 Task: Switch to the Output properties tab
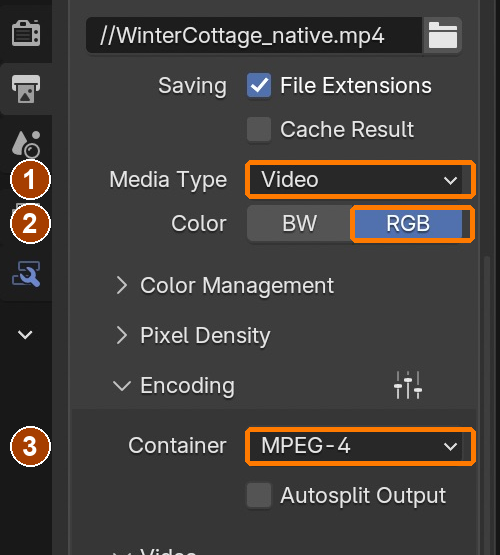tap(26, 88)
